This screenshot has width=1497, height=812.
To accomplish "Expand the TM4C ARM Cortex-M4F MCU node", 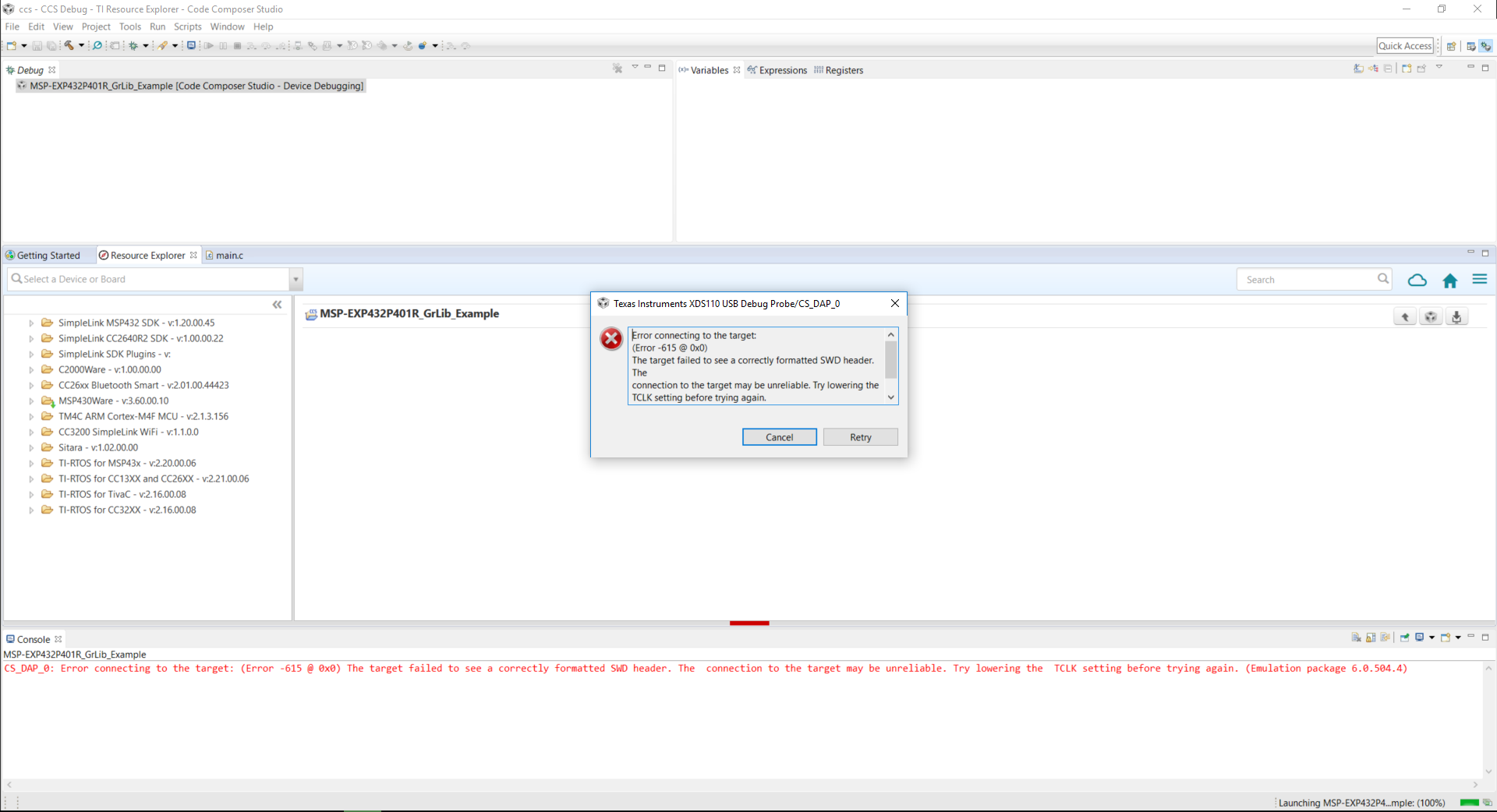I will tap(31, 416).
